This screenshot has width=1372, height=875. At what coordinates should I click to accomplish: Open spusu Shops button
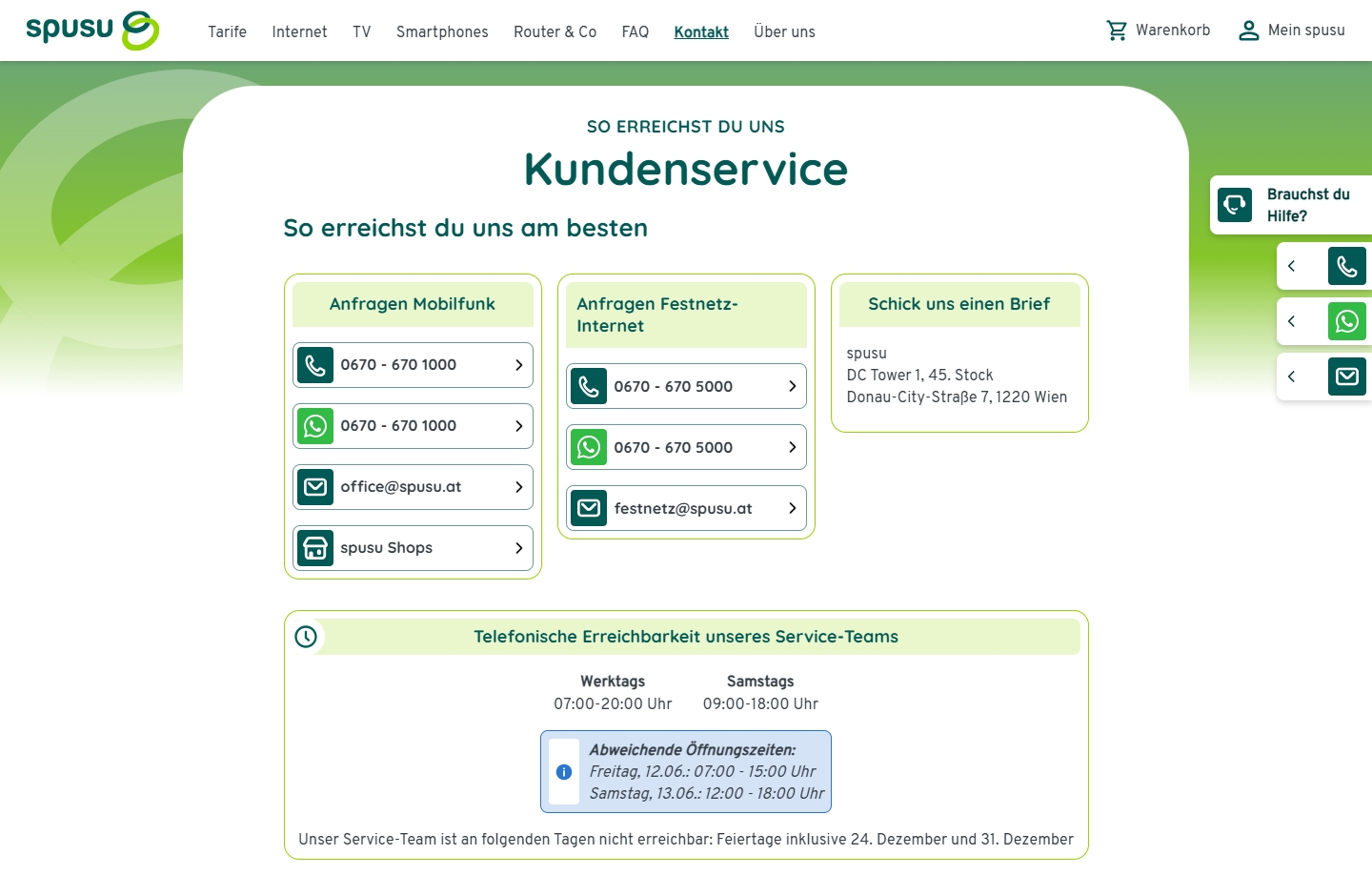(x=413, y=548)
